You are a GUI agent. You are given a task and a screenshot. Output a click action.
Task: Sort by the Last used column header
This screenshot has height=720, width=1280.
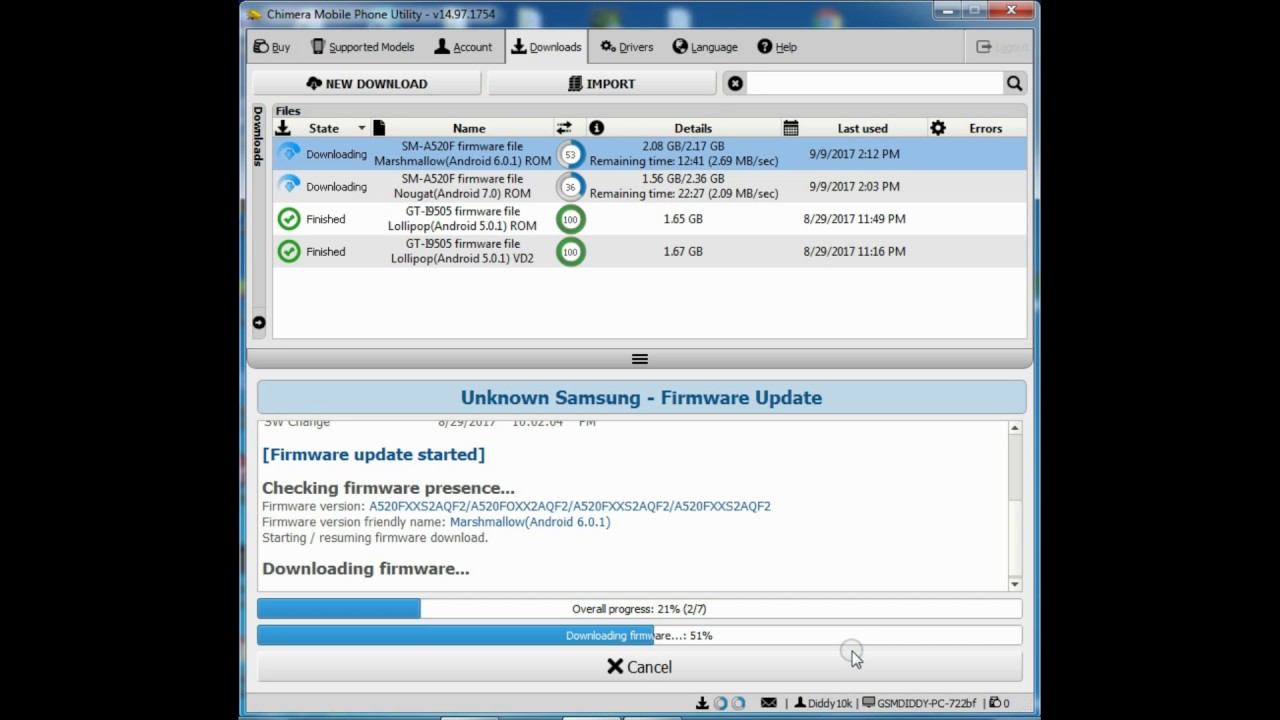pyautogui.click(x=862, y=128)
